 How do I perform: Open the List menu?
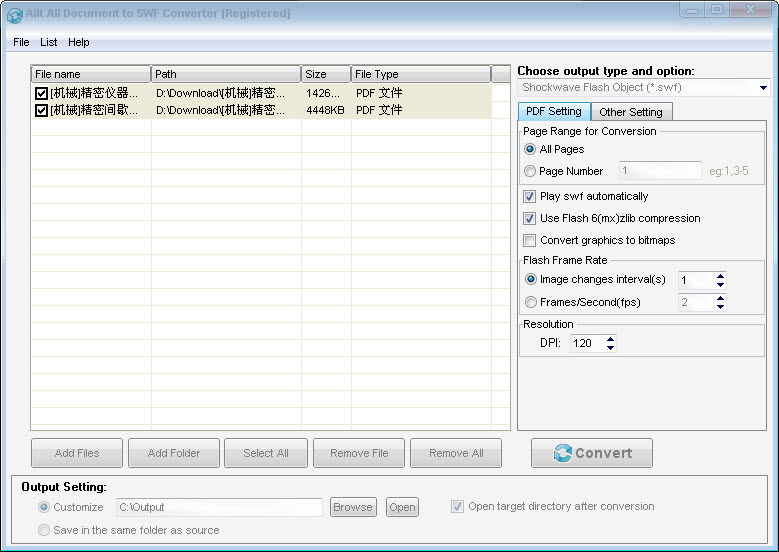48,42
